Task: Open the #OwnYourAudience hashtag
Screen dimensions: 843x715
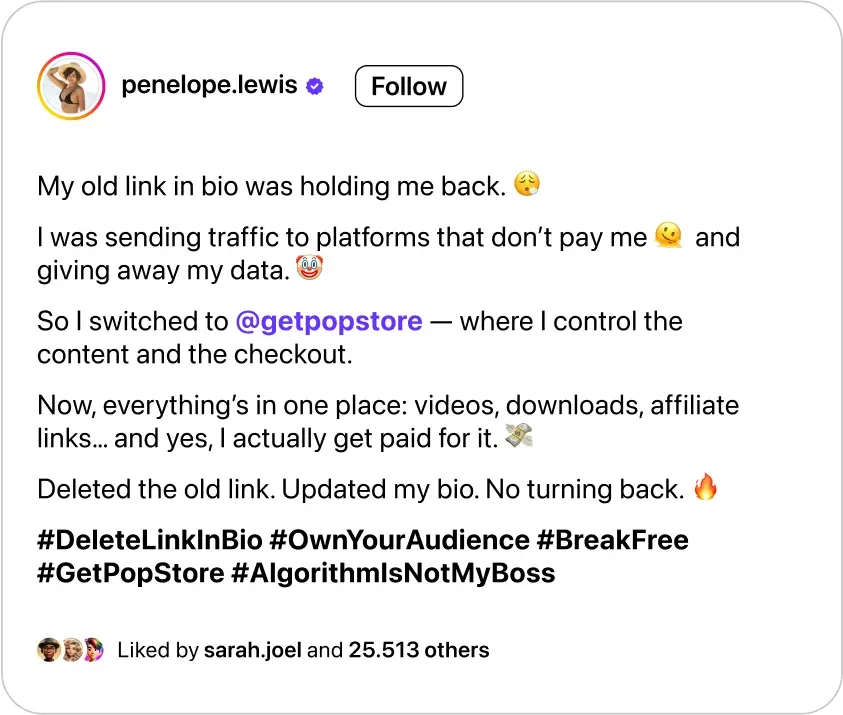Action: pos(399,540)
